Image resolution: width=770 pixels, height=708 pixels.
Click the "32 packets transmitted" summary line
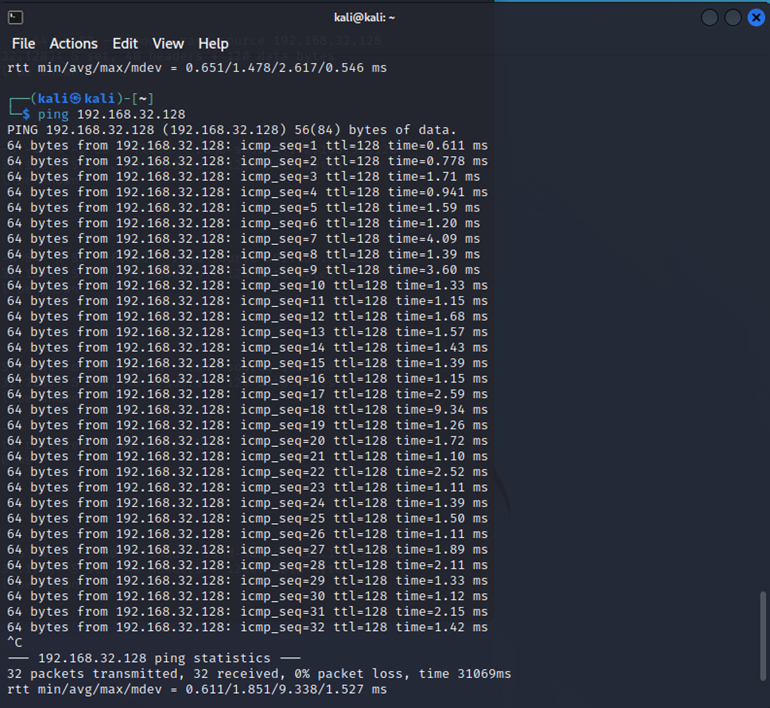[259, 674]
